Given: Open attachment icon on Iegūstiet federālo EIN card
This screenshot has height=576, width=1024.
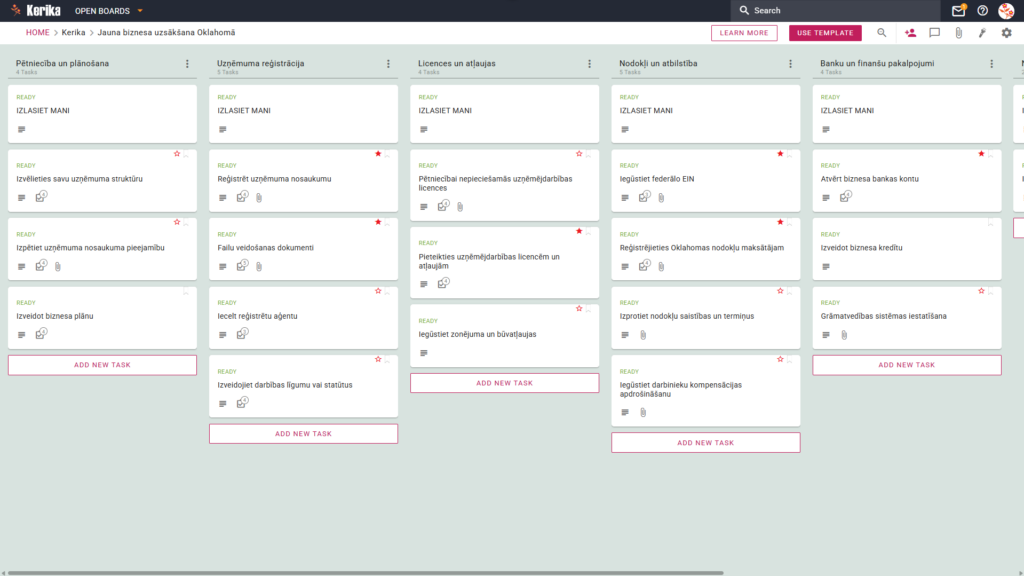Looking at the screenshot, I should [662, 197].
